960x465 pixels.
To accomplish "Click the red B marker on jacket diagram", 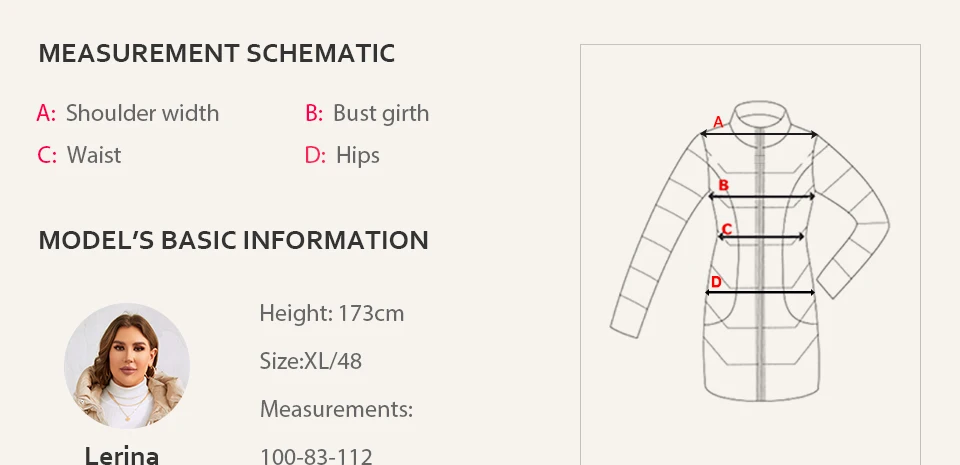I will pos(723,185).
